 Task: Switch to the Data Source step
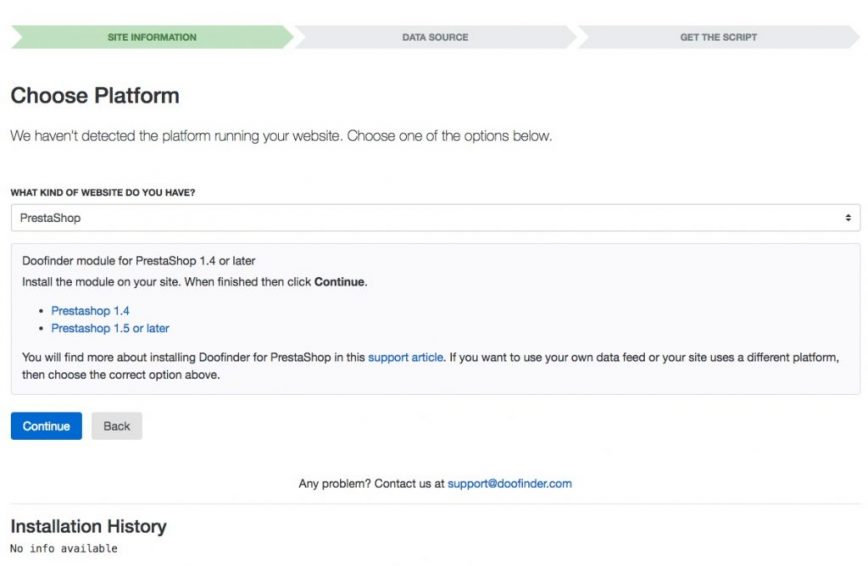(x=435, y=37)
